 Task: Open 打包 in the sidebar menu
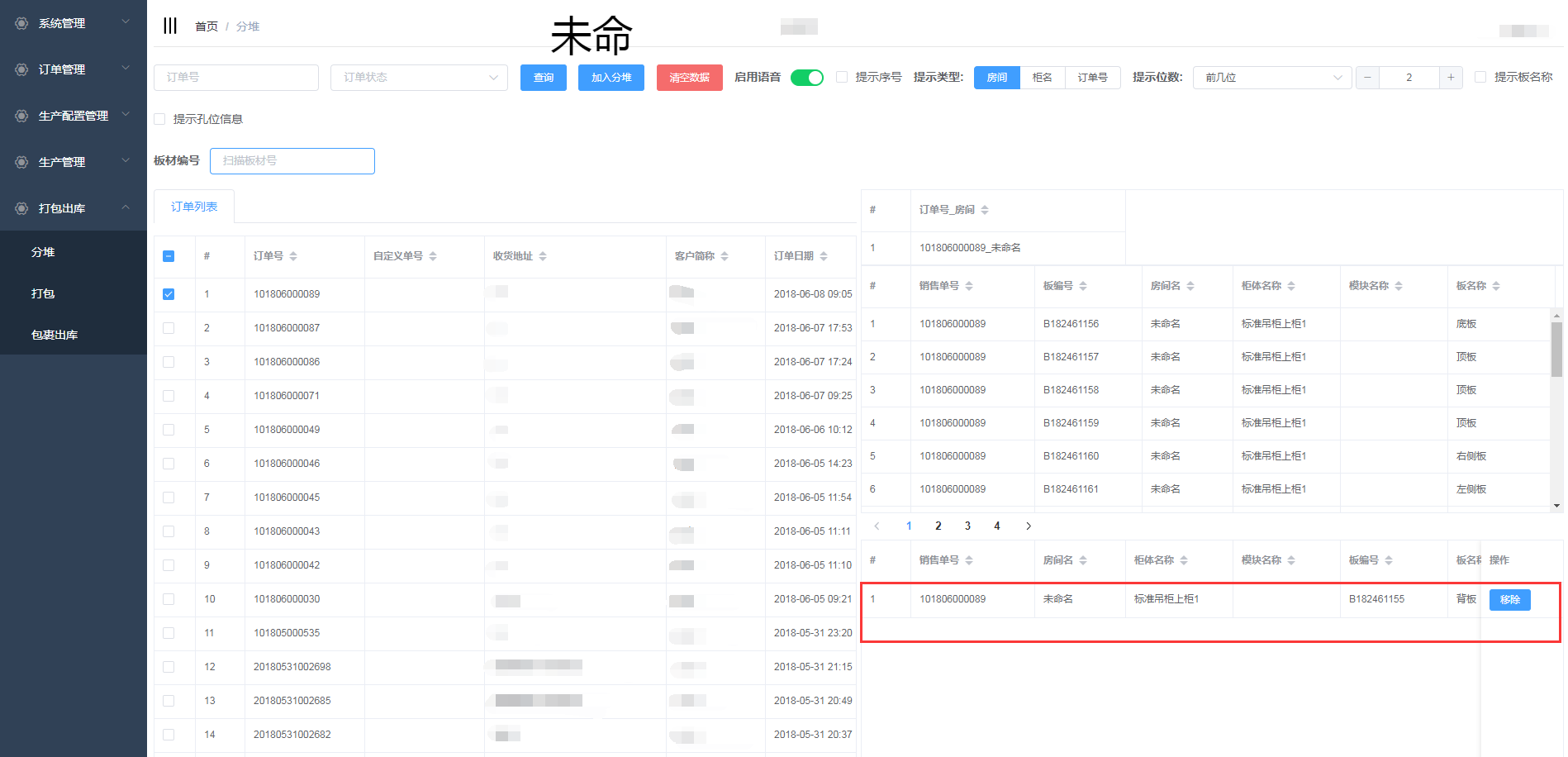pyautogui.click(x=43, y=293)
